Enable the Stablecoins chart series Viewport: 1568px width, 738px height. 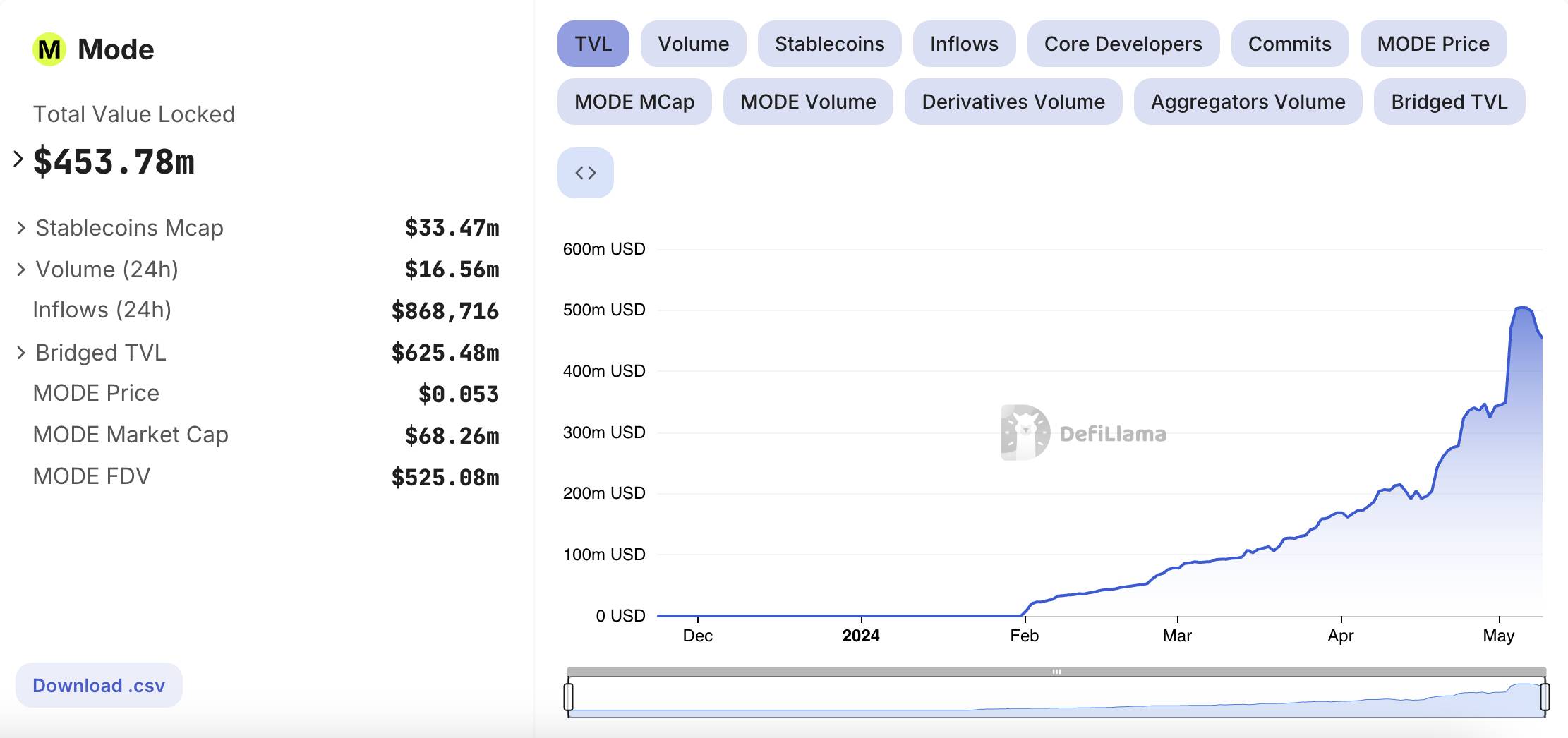tap(830, 44)
